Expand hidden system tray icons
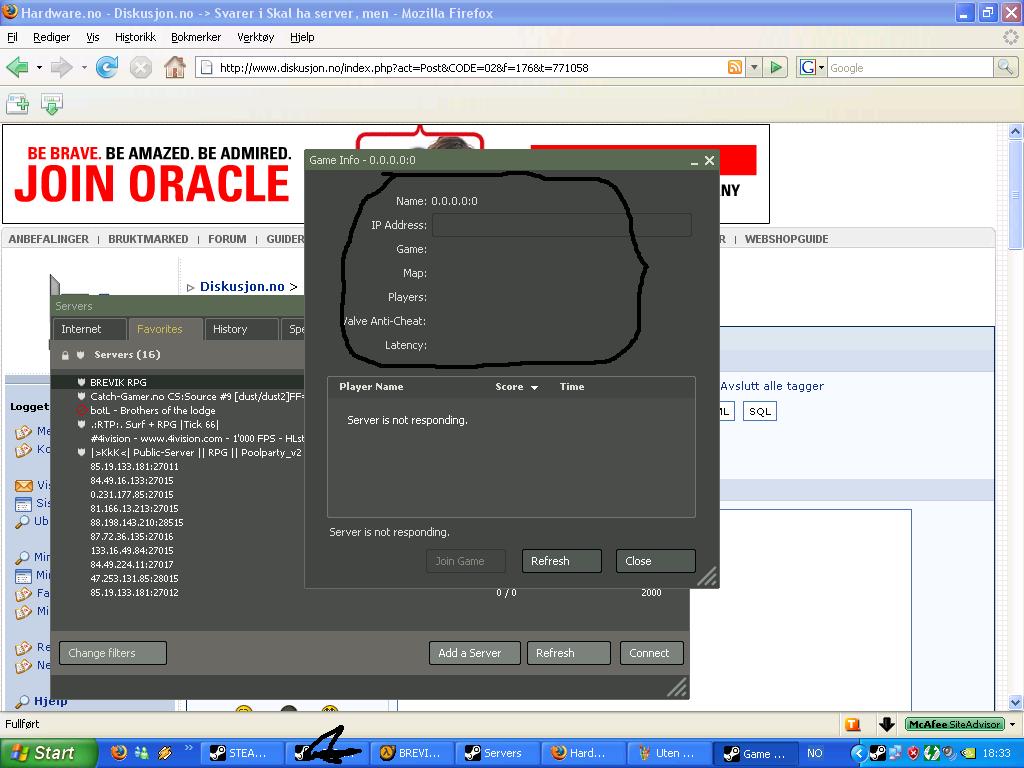Viewport: 1024px width, 768px height. 858,753
